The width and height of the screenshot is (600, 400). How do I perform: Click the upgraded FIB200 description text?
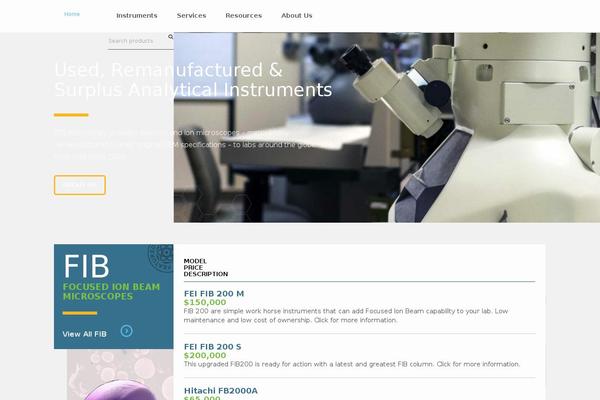point(352,364)
